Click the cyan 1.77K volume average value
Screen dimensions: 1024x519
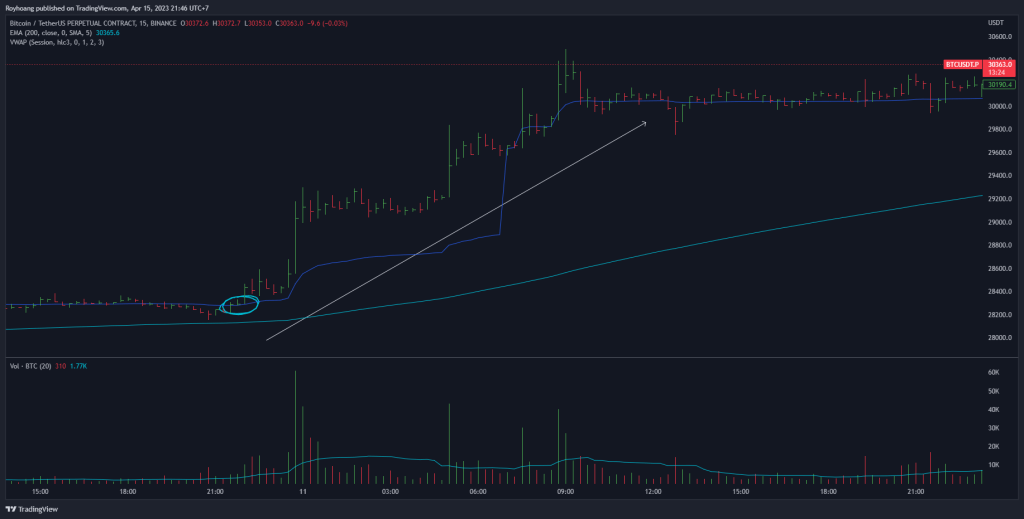coord(81,367)
